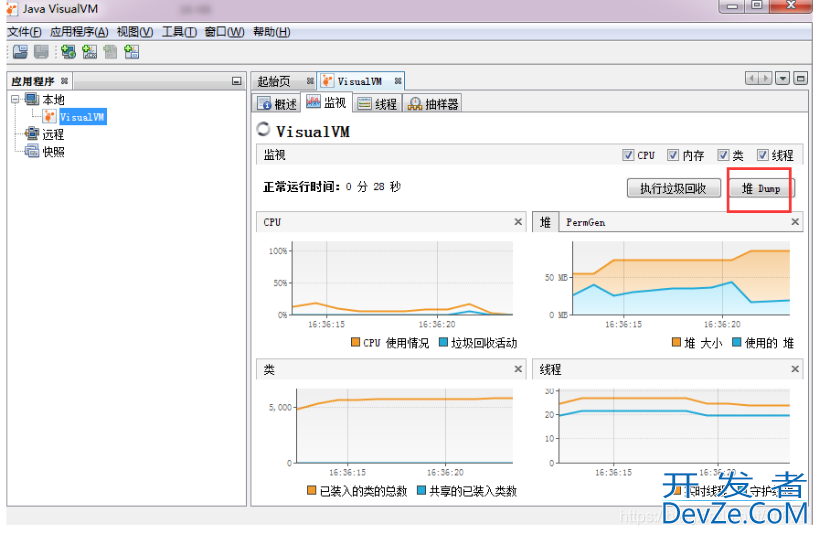The image size is (818, 535).
Task: Open the 帮助(H) menu
Action: 272,32
